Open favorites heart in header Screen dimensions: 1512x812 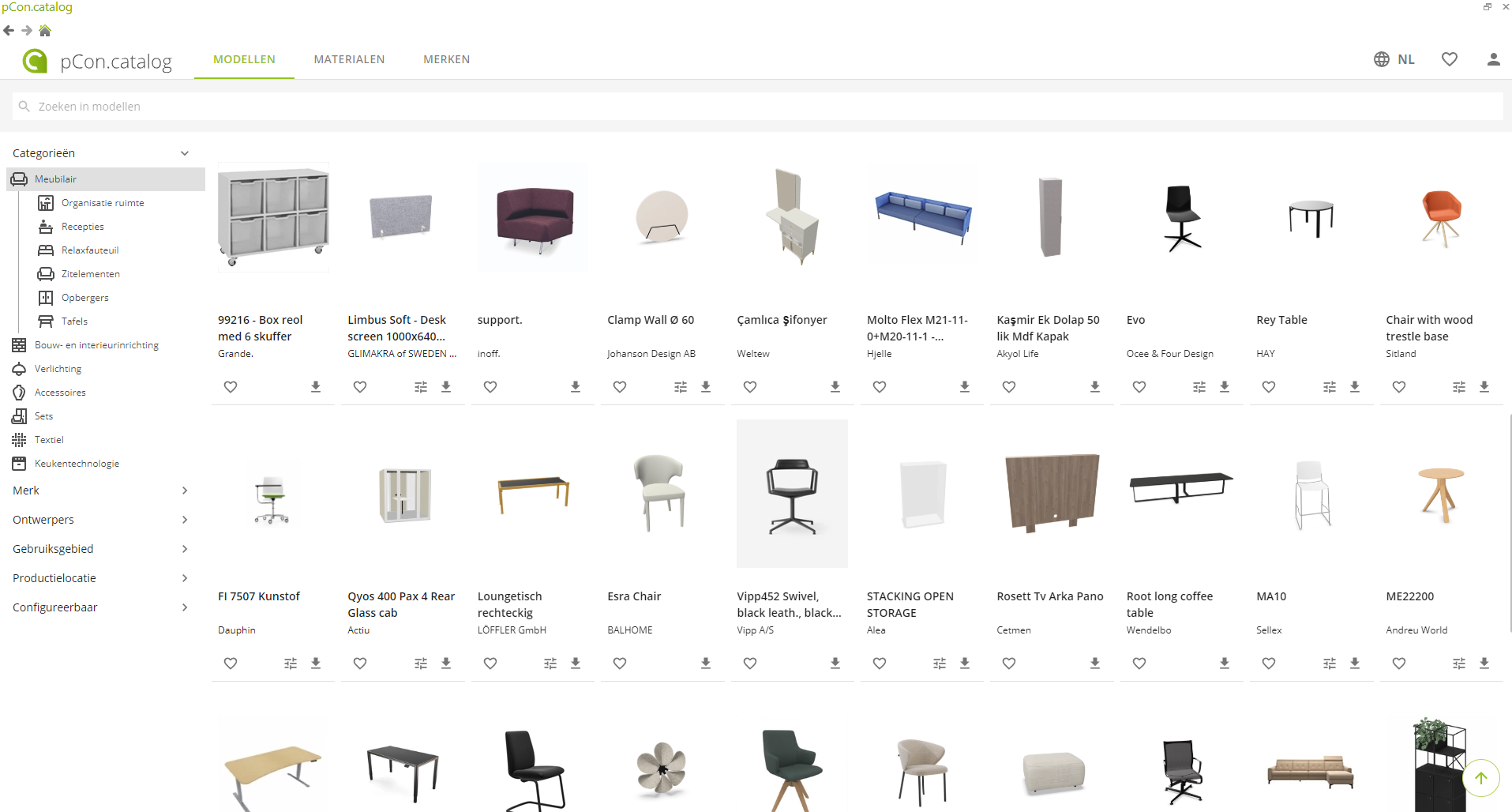click(x=1450, y=59)
